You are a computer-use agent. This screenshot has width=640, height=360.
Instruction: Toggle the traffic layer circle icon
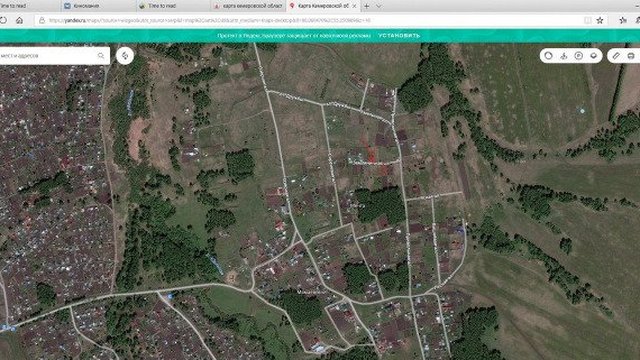tap(549, 56)
